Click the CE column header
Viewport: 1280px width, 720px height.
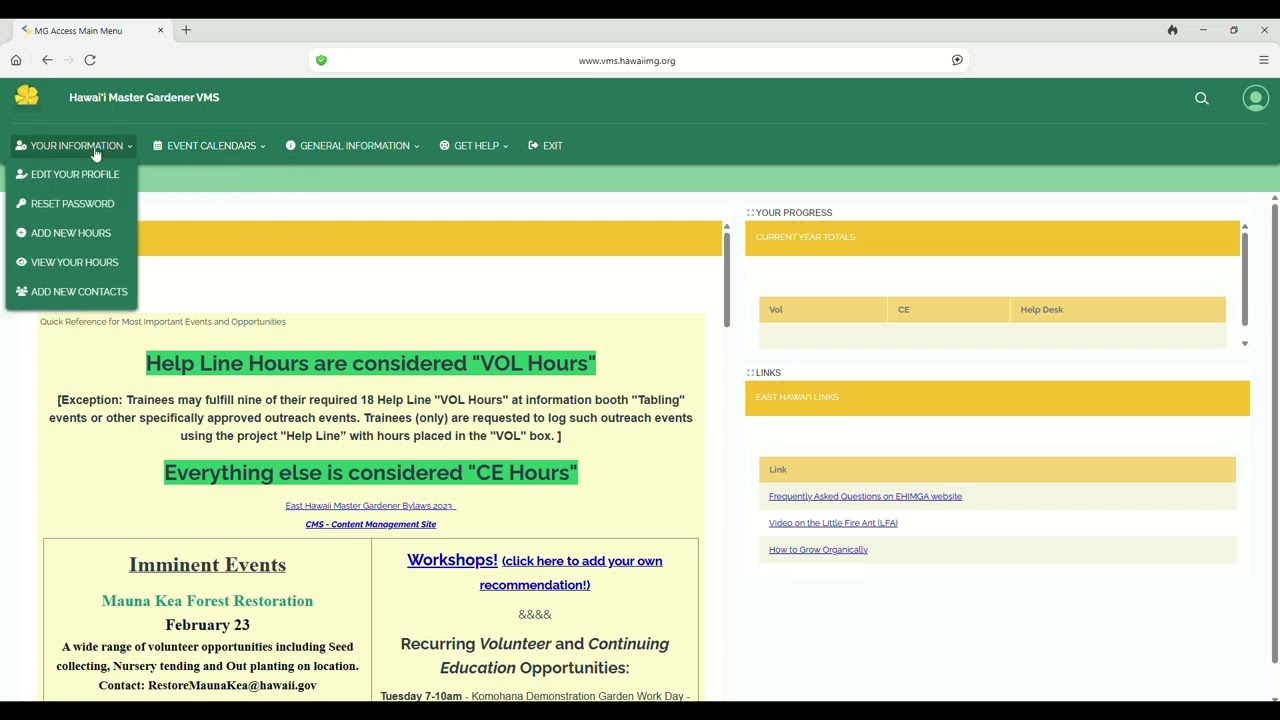948,310
